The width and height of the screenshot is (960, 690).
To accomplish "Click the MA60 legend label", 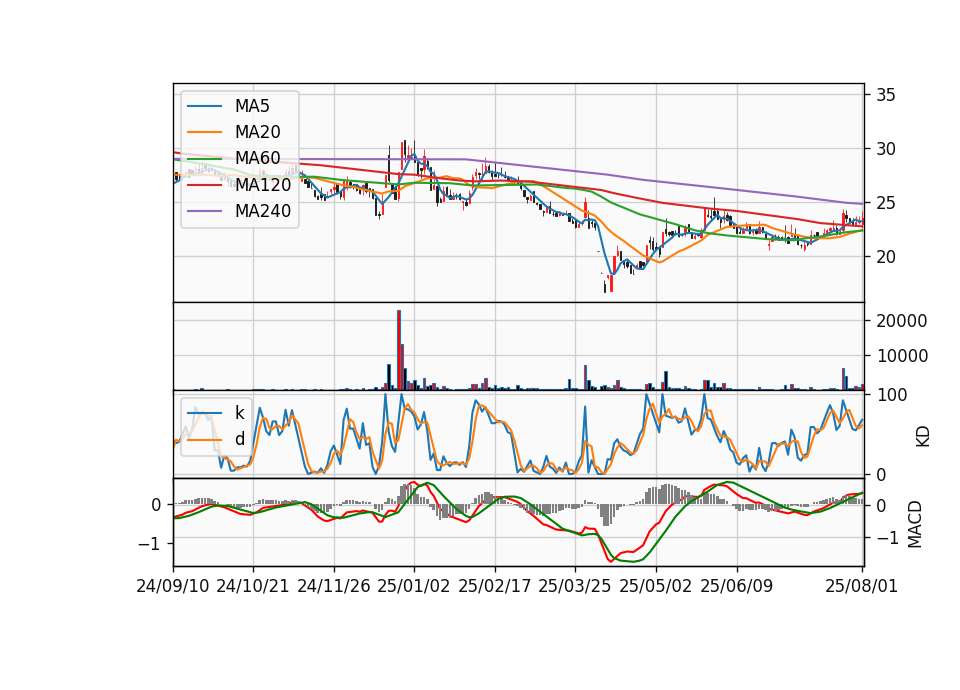I will coord(257,158).
